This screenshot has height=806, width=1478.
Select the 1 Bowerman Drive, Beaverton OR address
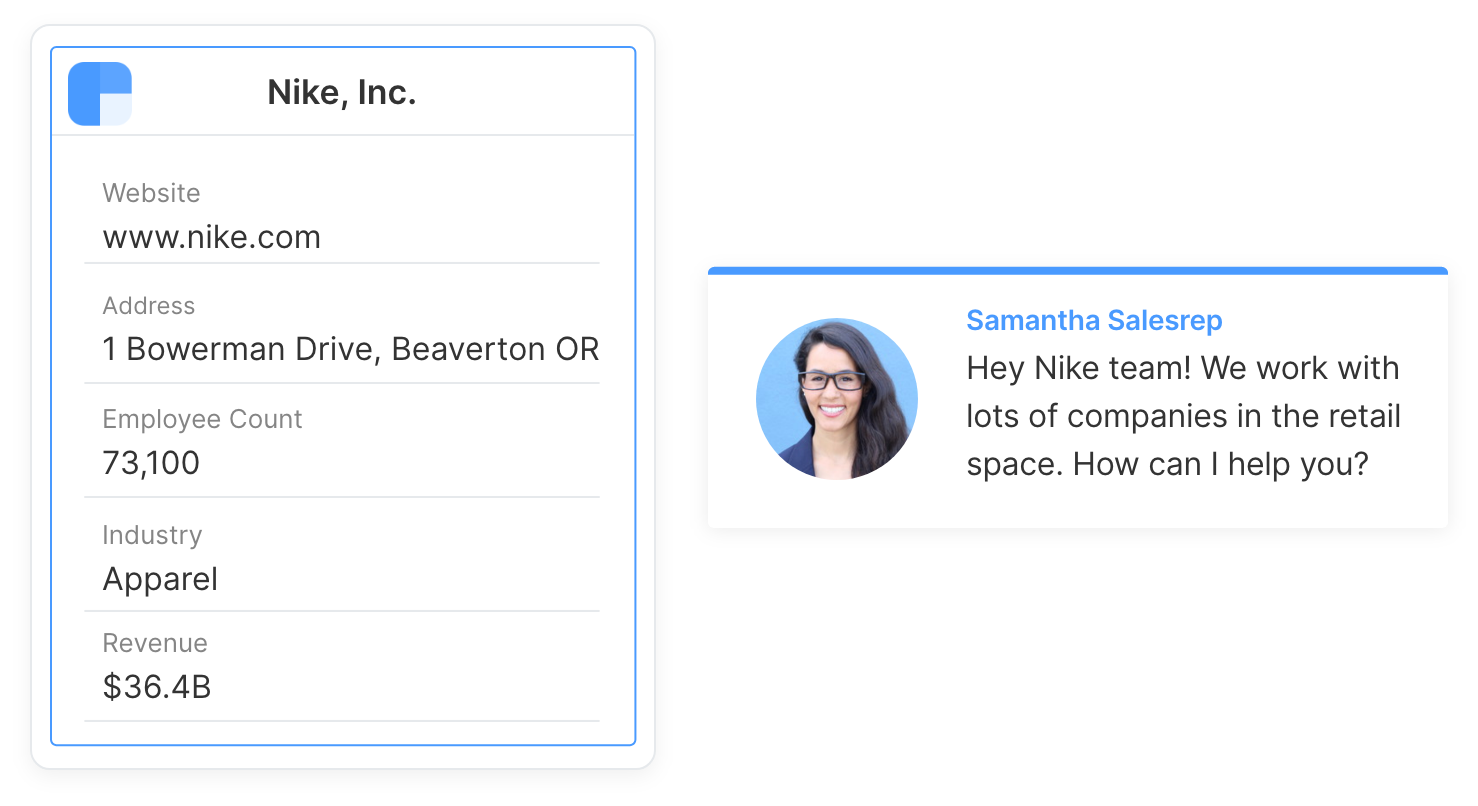(351, 349)
